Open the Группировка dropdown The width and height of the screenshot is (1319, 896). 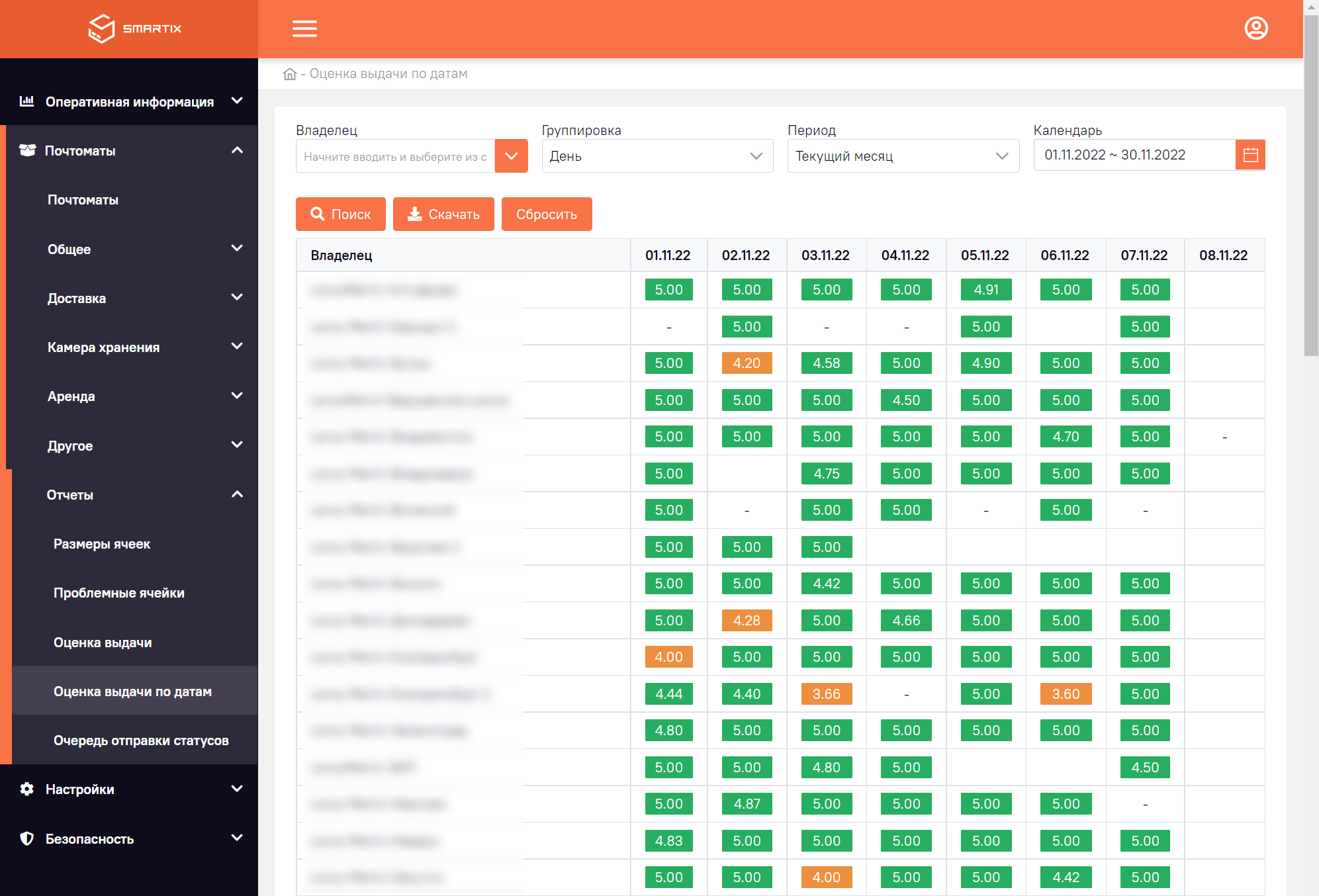[x=657, y=156]
